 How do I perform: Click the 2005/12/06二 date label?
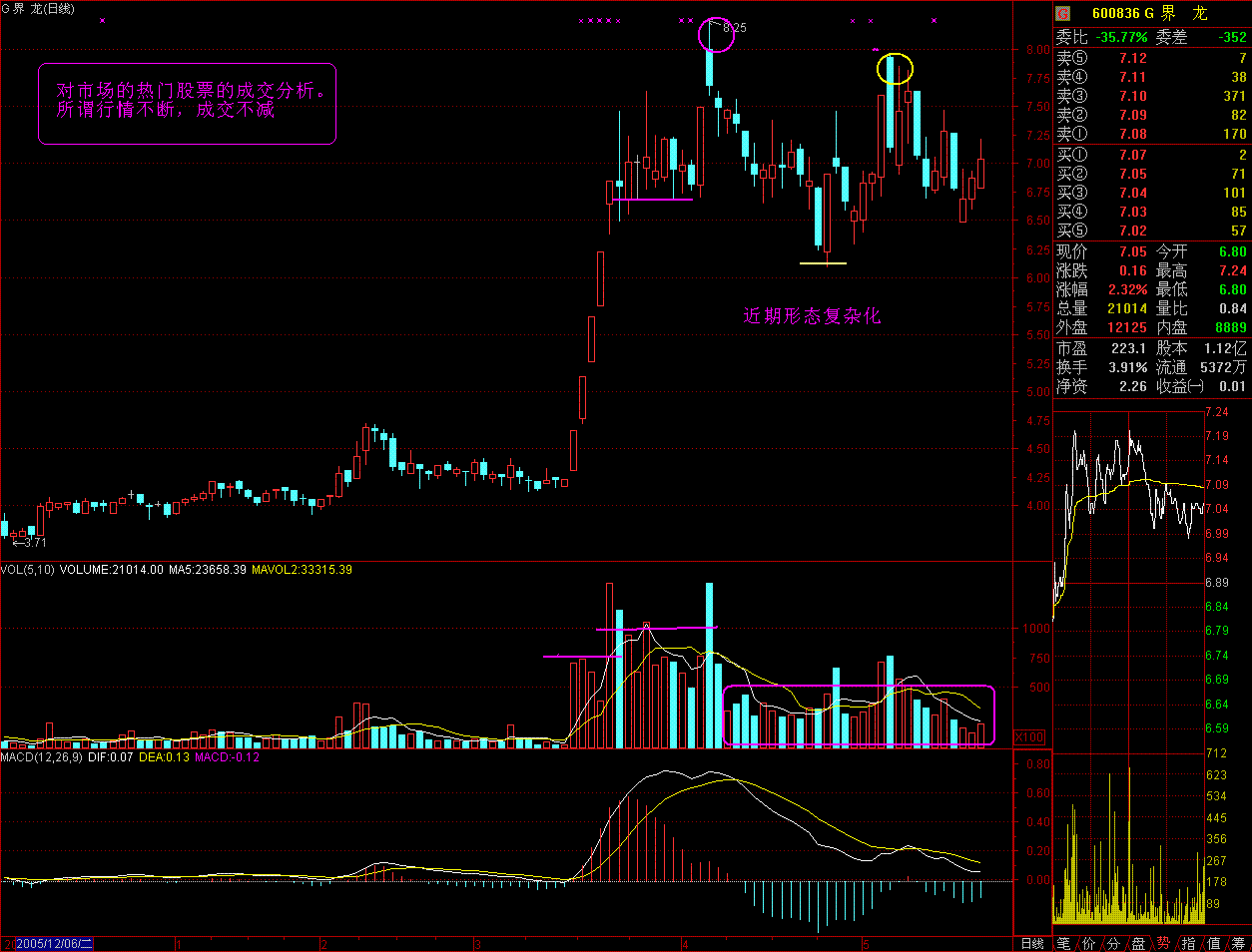[x=54, y=944]
